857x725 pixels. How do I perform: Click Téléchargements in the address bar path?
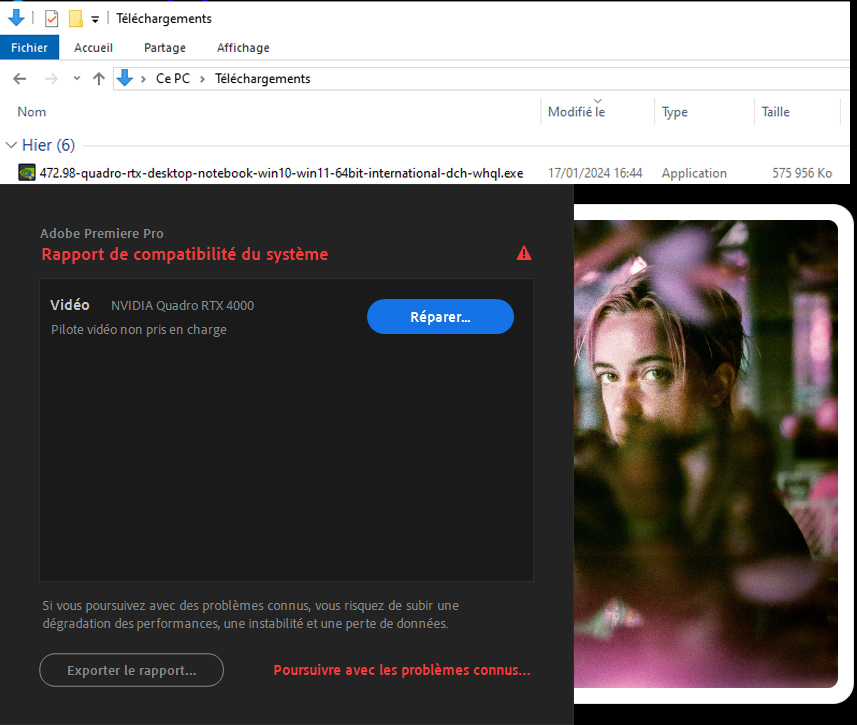[x=262, y=79]
